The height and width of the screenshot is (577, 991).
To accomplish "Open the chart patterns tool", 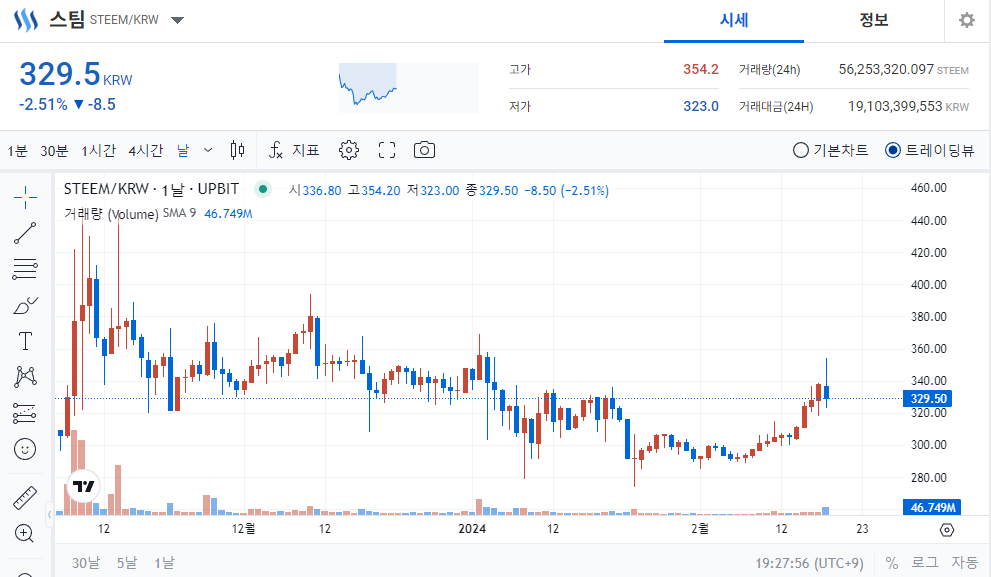I will [25, 377].
